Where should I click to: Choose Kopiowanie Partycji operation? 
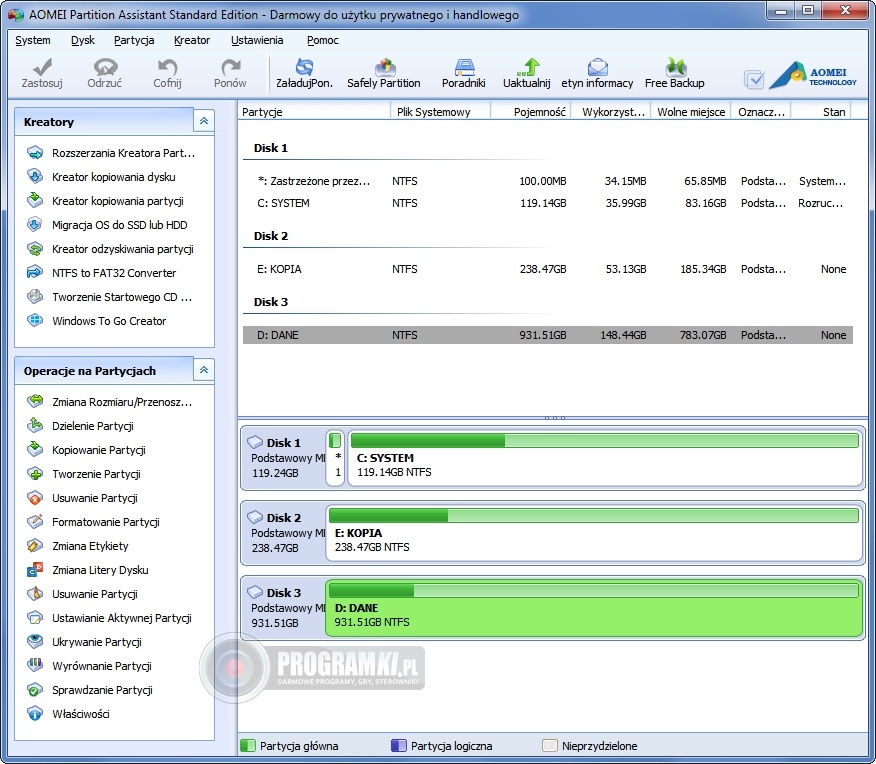(86, 450)
